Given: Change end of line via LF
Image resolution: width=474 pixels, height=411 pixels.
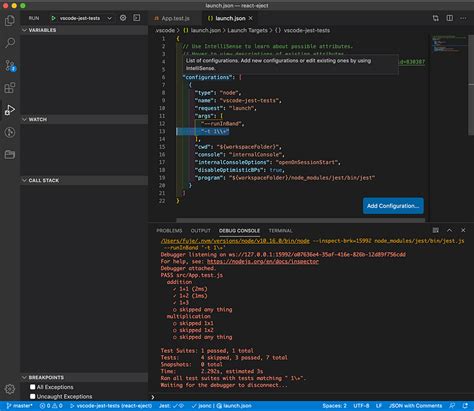Looking at the screenshot, I should pyautogui.click(x=379, y=406).
